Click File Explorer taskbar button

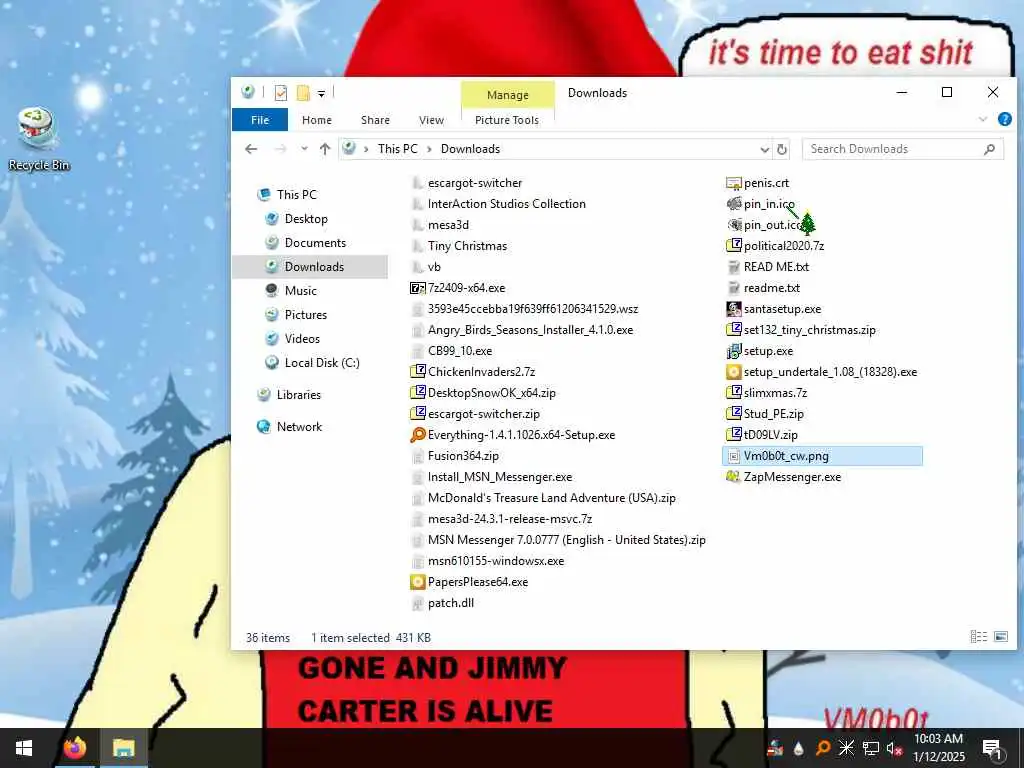click(123, 748)
